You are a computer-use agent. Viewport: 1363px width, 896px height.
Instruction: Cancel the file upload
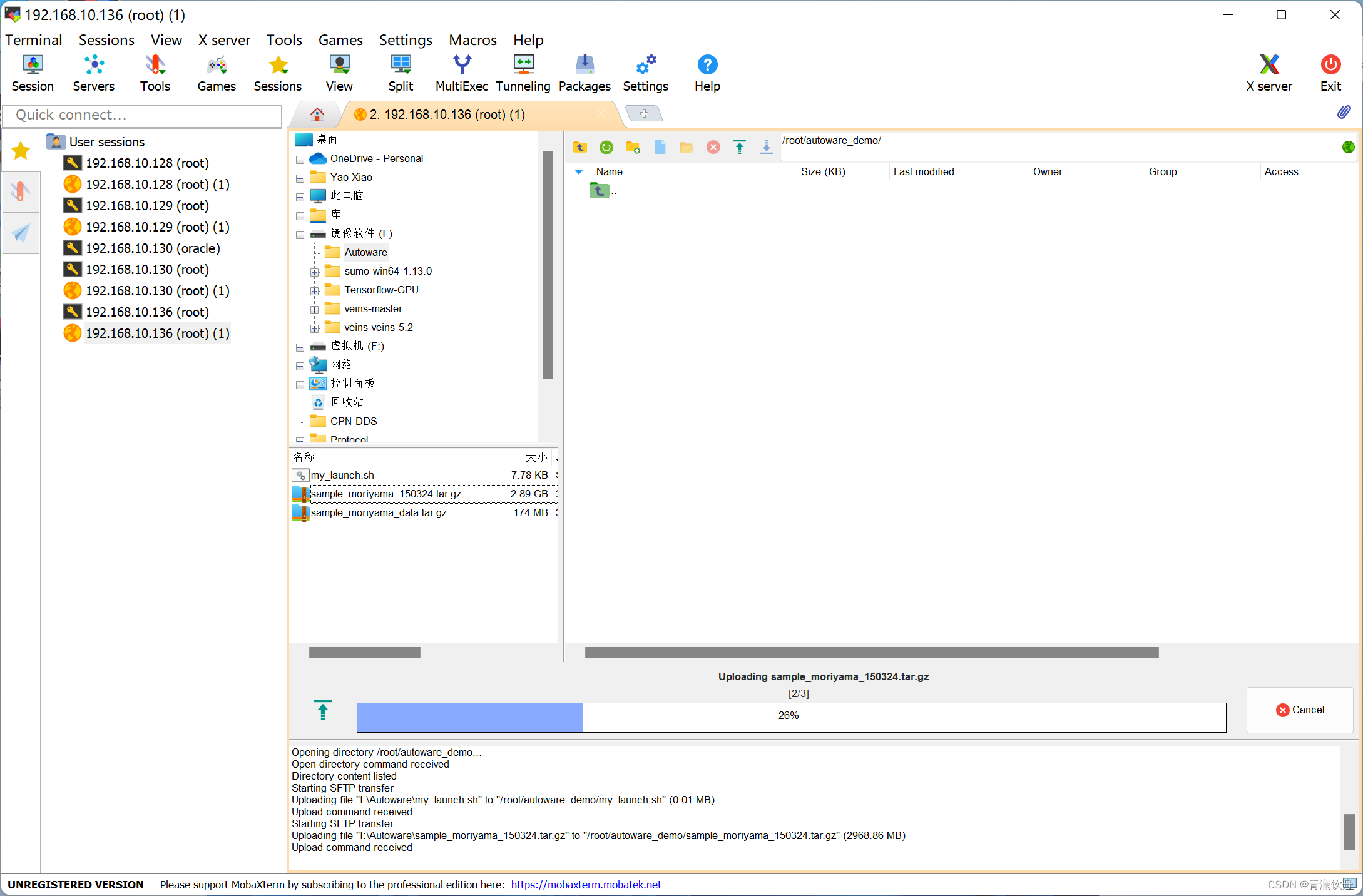click(1300, 710)
